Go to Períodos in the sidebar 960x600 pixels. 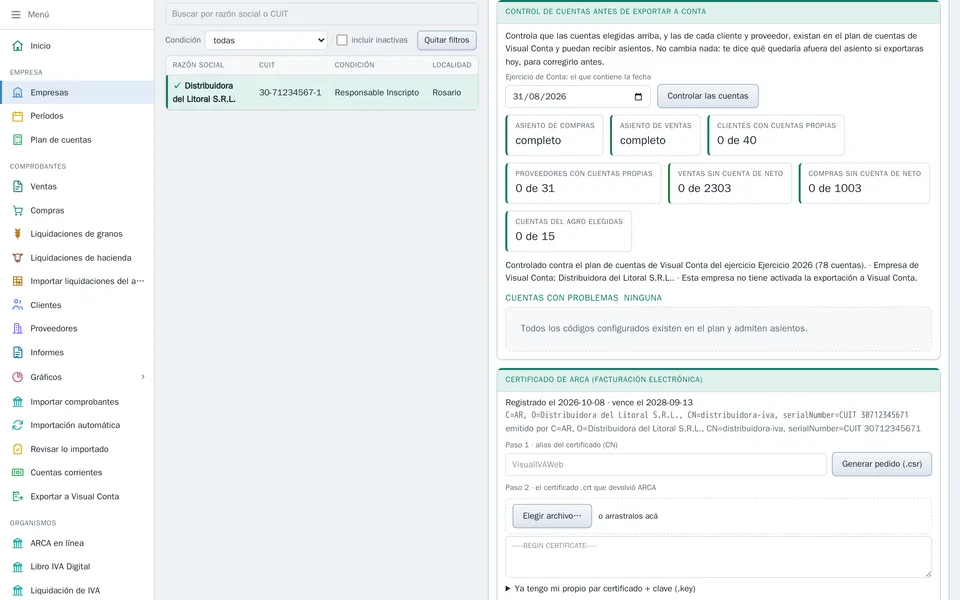(x=77, y=116)
